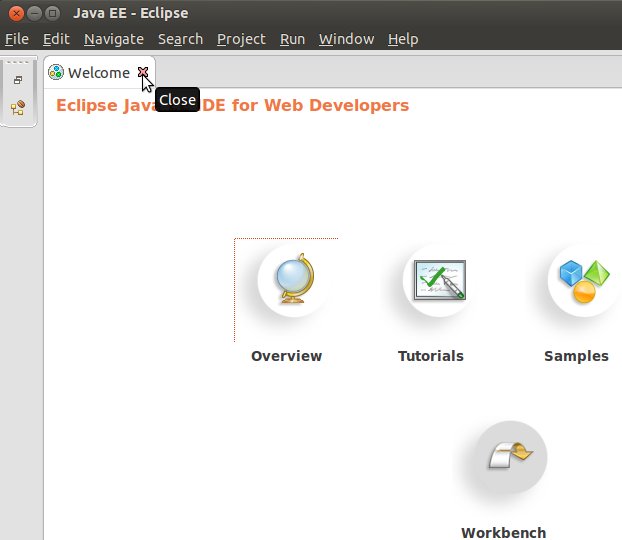This screenshot has width=622, height=540.
Task: Open the Window menu
Action: tap(346, 39)
